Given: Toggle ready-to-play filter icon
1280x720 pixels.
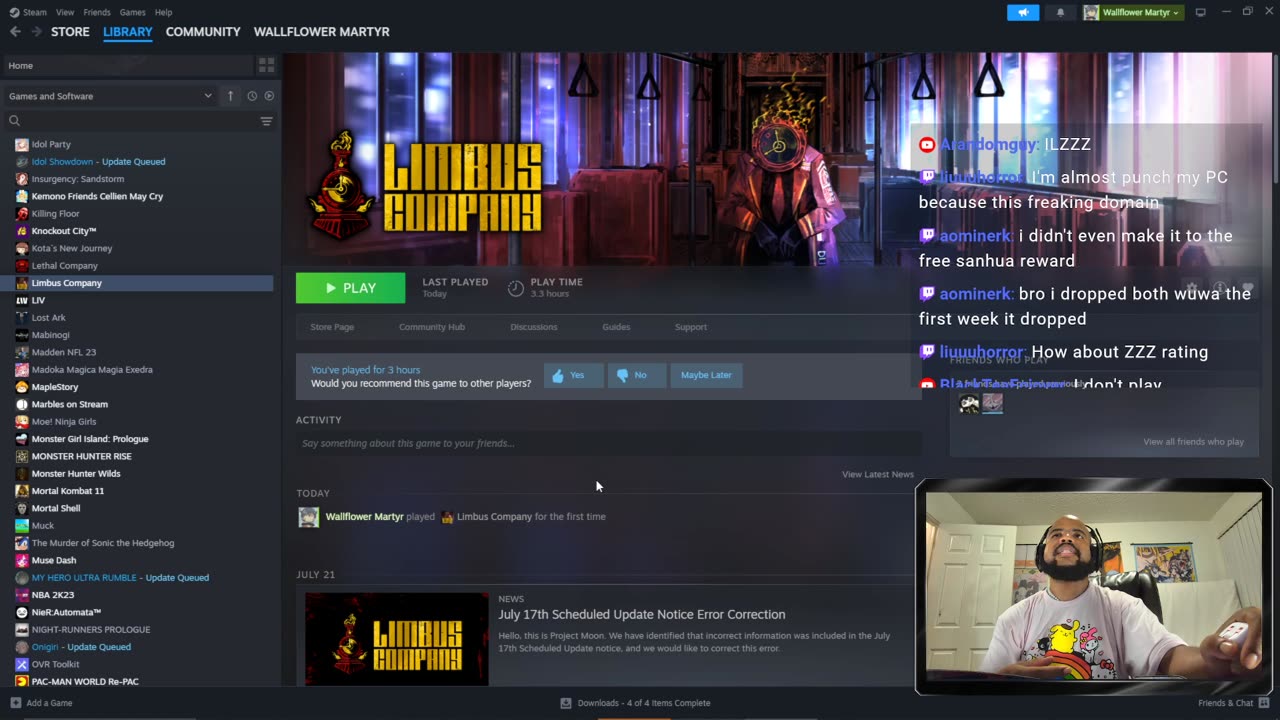Looking at the screenshot, I should coord(269,96).
